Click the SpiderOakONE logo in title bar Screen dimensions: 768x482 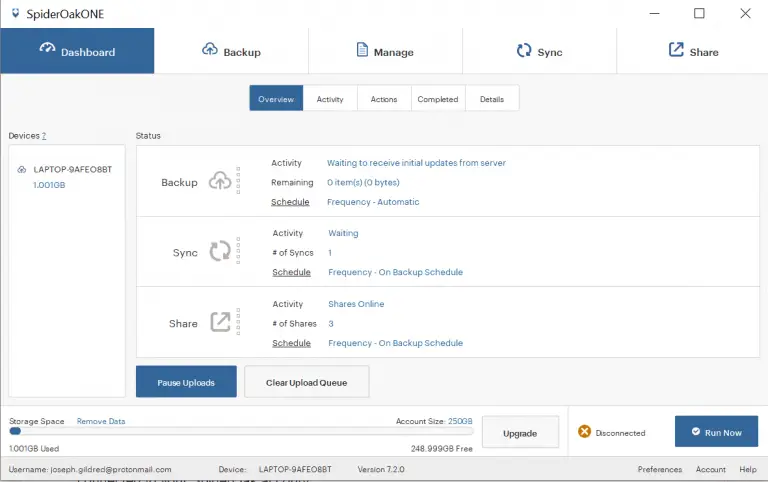(x=15, y=13)
